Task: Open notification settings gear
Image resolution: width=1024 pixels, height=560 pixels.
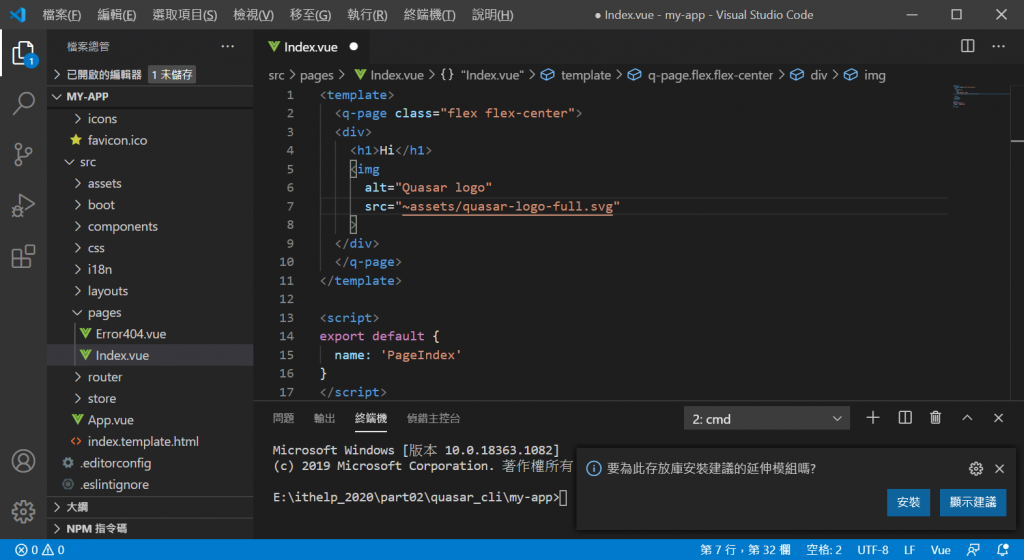Action: click(x=976, y=469)
